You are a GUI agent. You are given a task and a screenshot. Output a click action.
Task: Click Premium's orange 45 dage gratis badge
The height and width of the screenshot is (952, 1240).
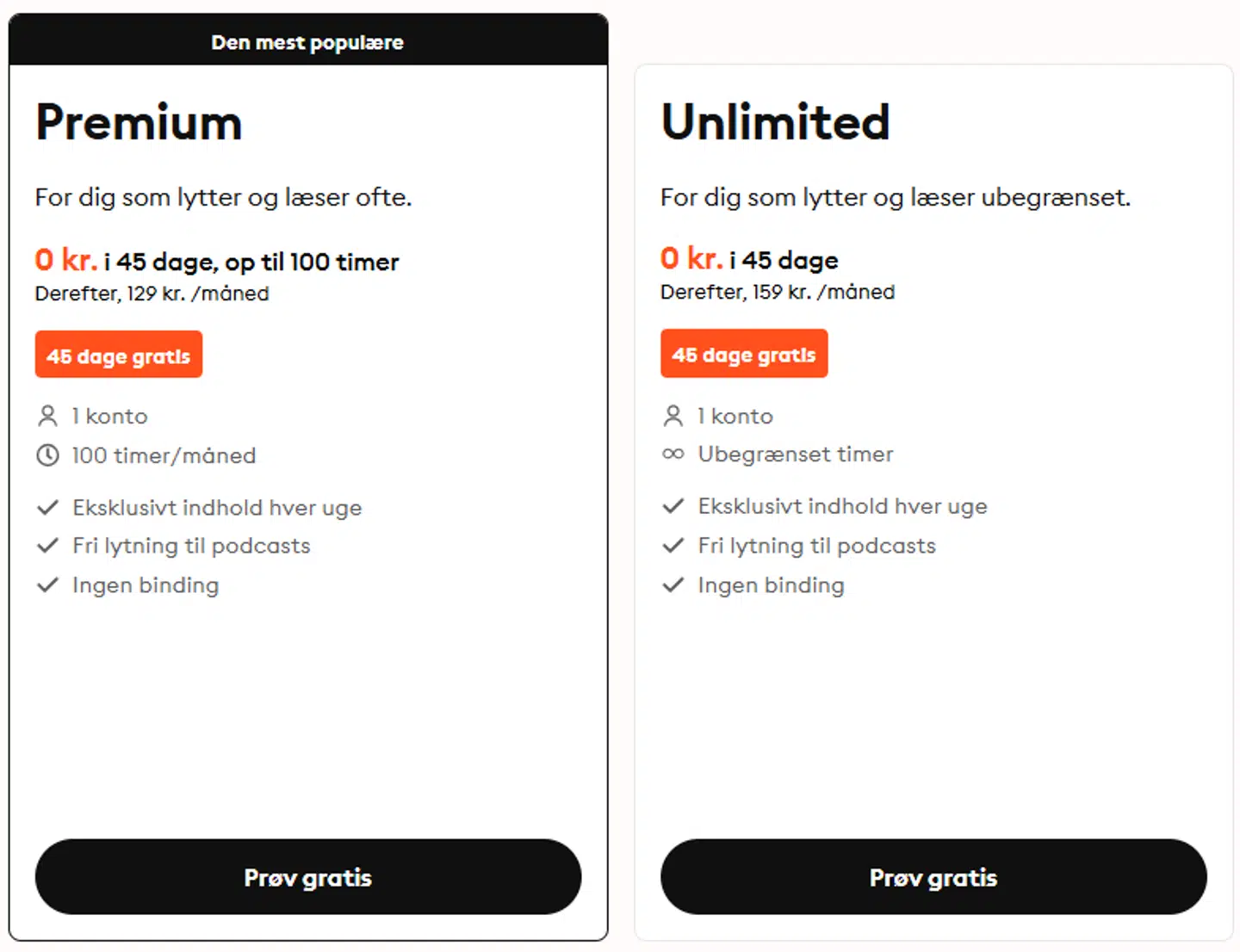(119, 355)
